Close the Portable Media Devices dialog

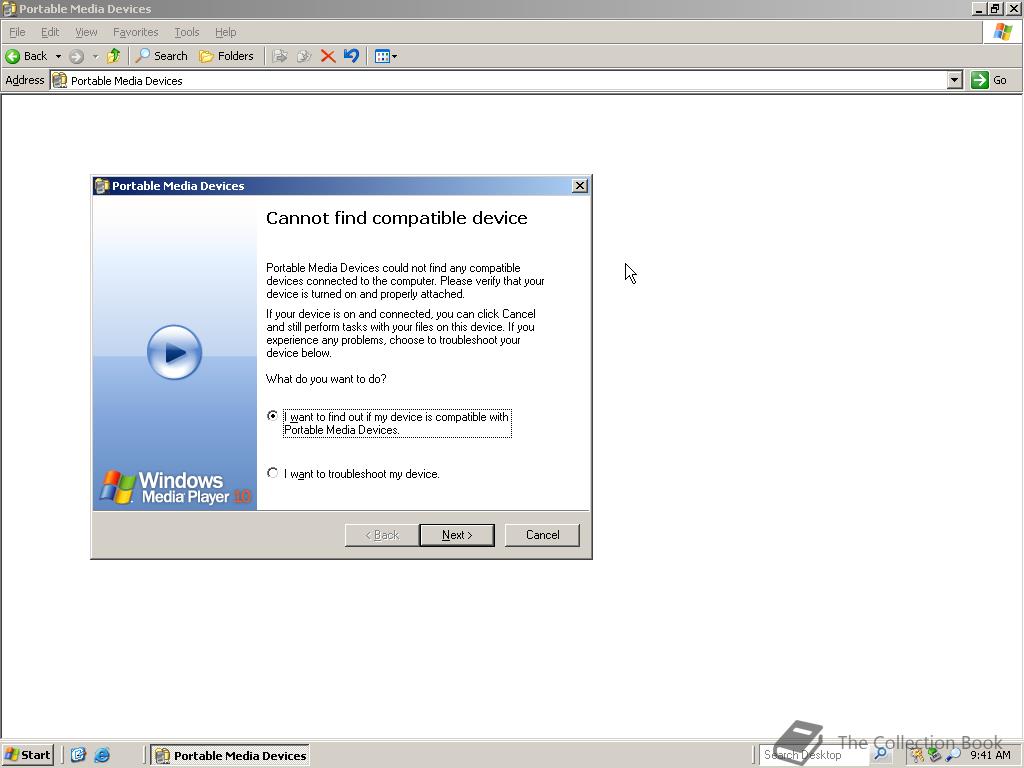point(579,186)
